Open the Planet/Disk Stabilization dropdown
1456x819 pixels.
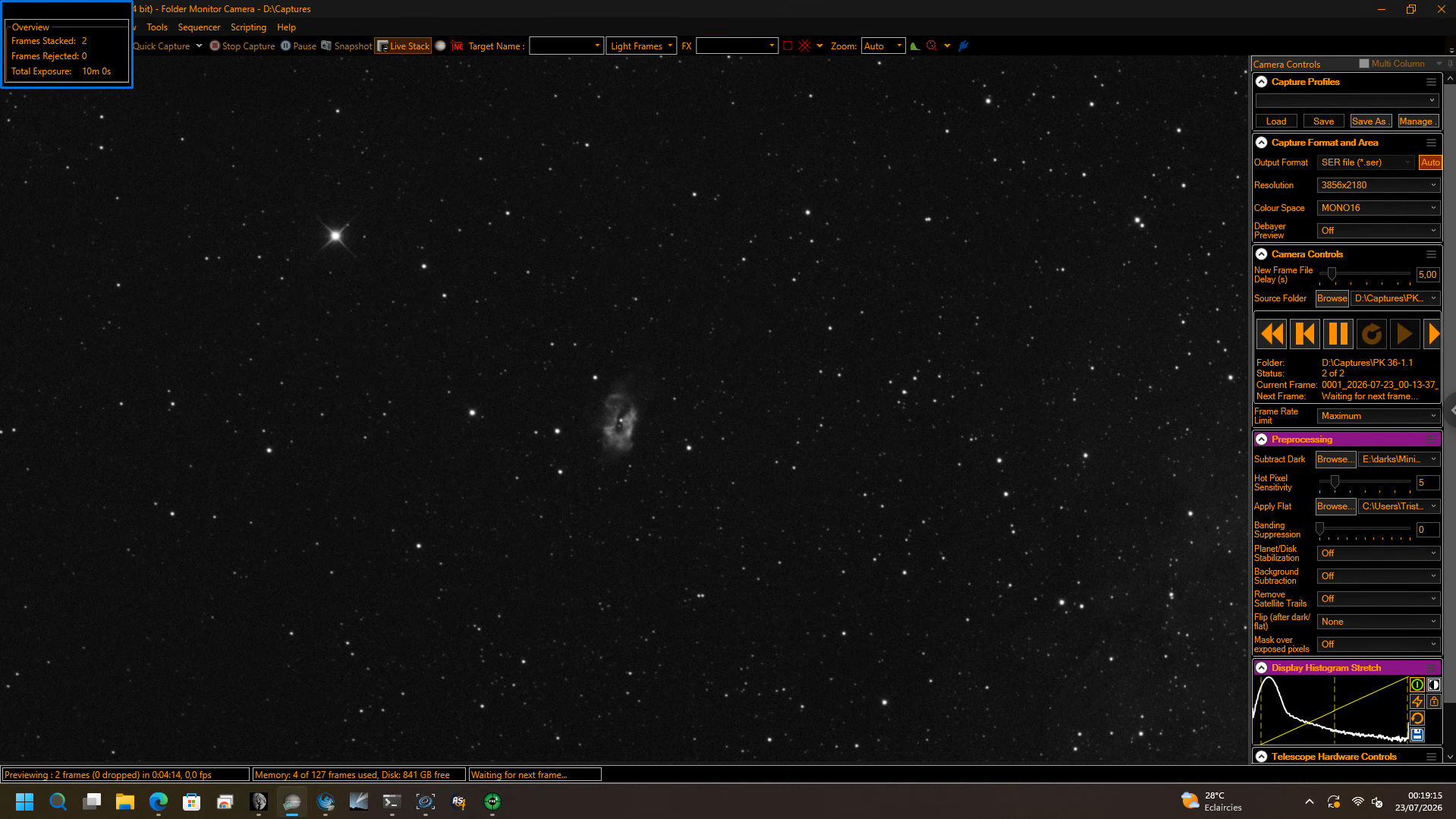pyautogui.click(x=1378, y=553)
